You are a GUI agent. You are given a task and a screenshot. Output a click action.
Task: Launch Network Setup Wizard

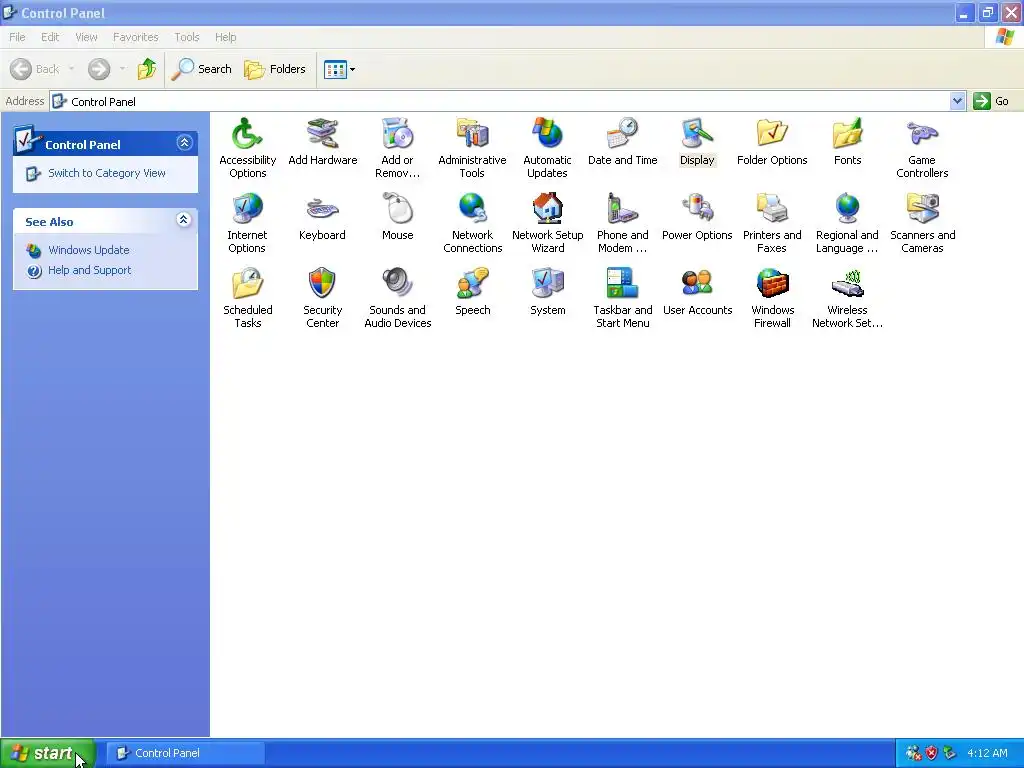[547, 223]
